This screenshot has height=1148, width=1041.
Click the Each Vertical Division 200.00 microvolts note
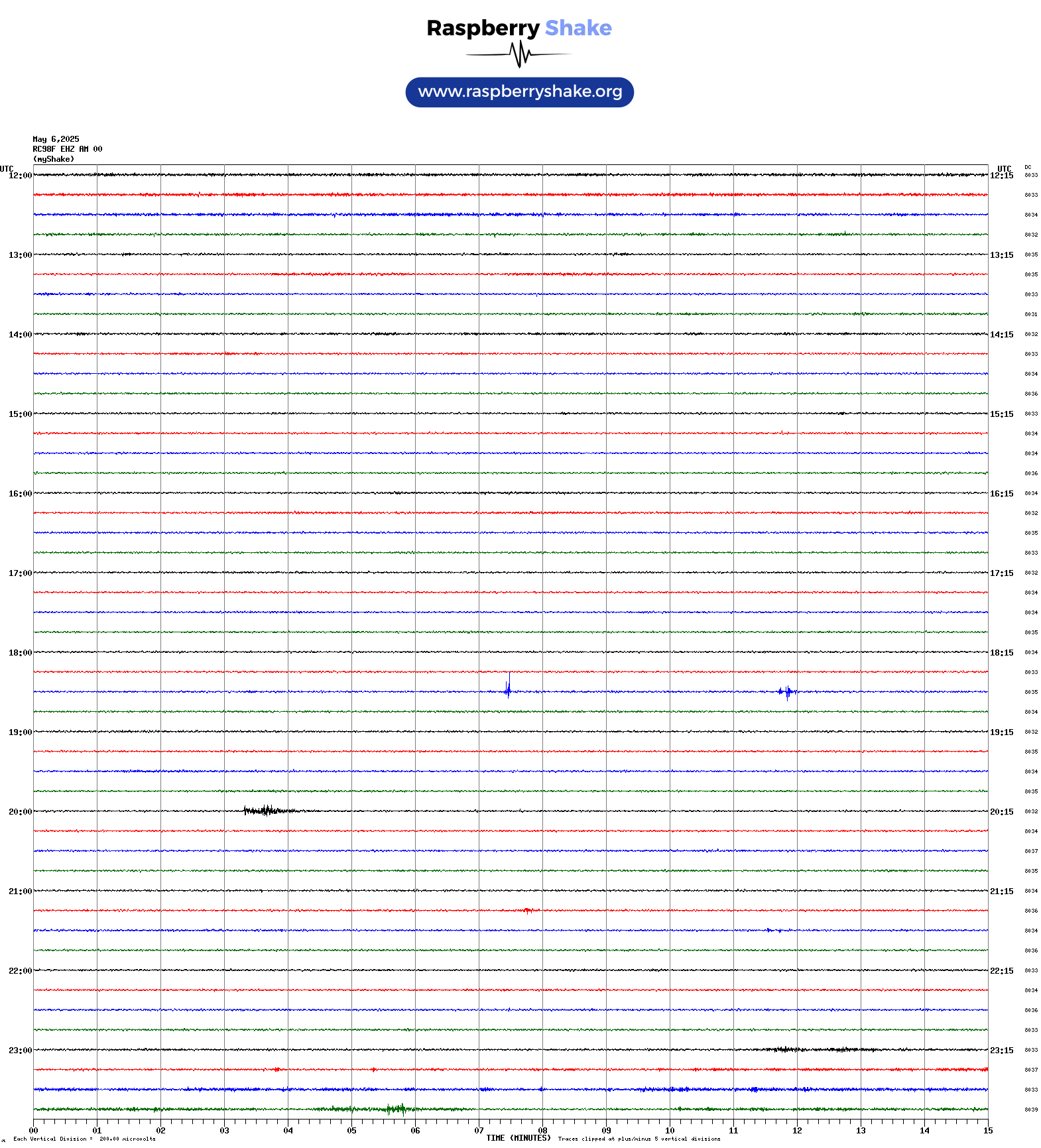[x=84, y=1139]
